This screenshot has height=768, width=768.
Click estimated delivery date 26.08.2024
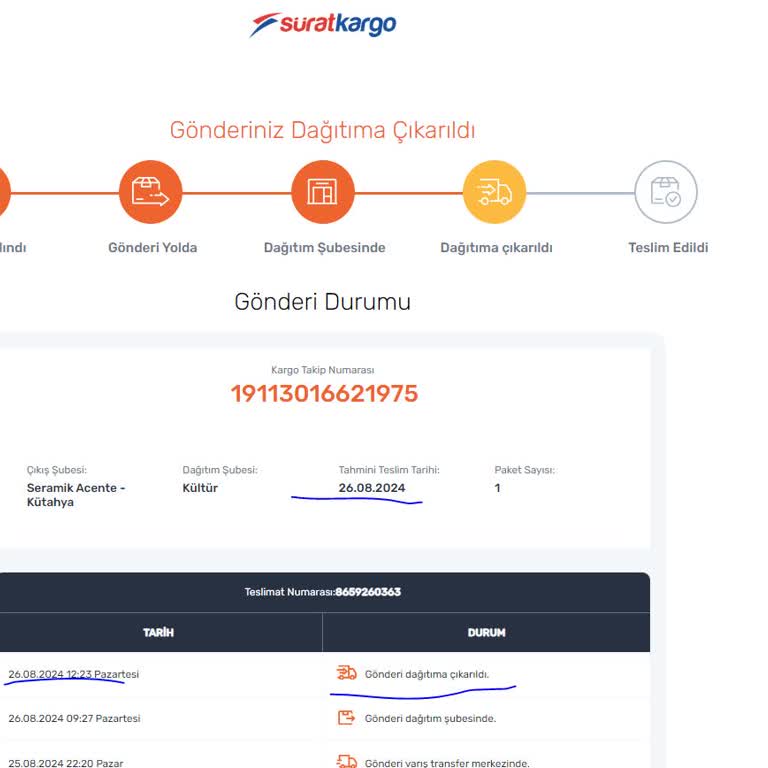pyautogui.click(x=372, y=488)
